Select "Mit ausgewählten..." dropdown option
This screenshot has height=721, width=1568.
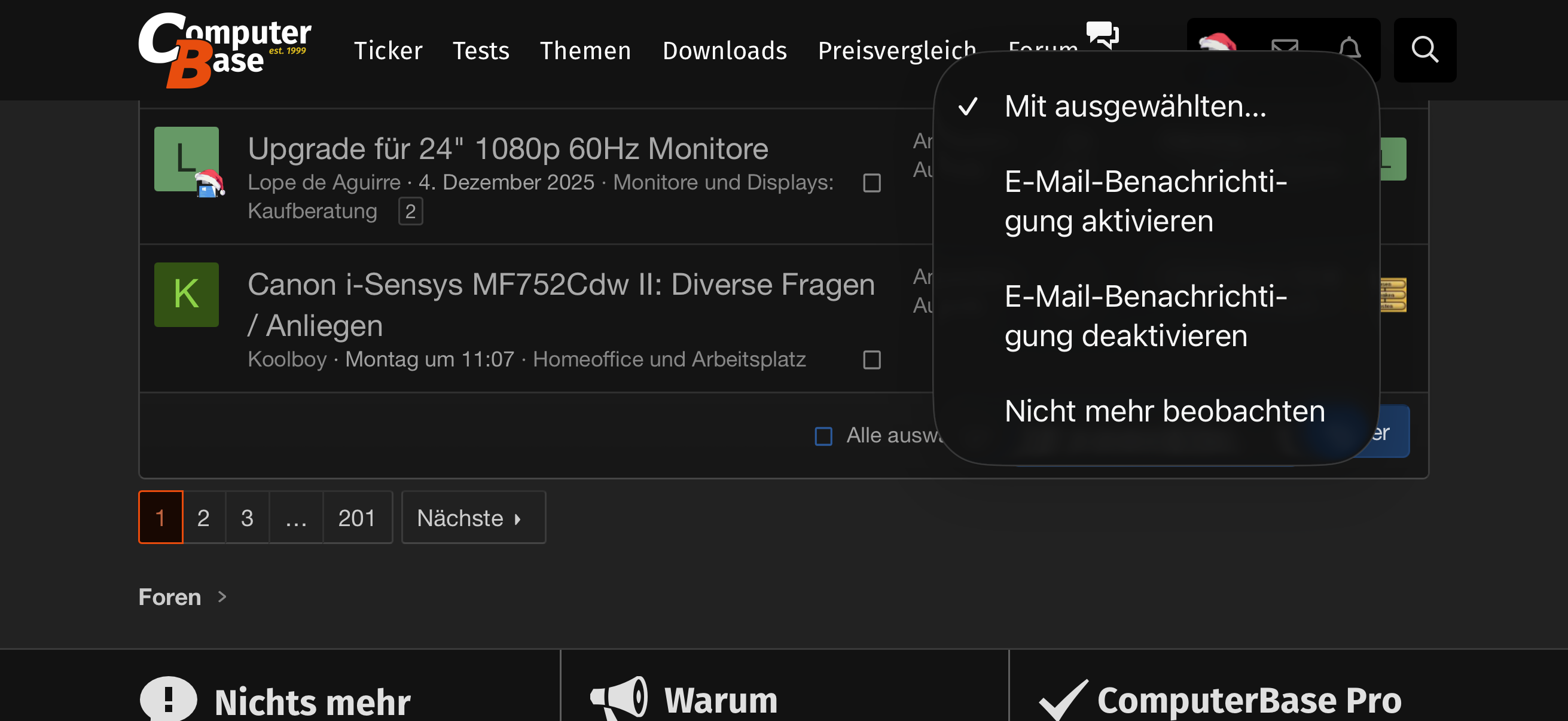tap(1134, 106)
